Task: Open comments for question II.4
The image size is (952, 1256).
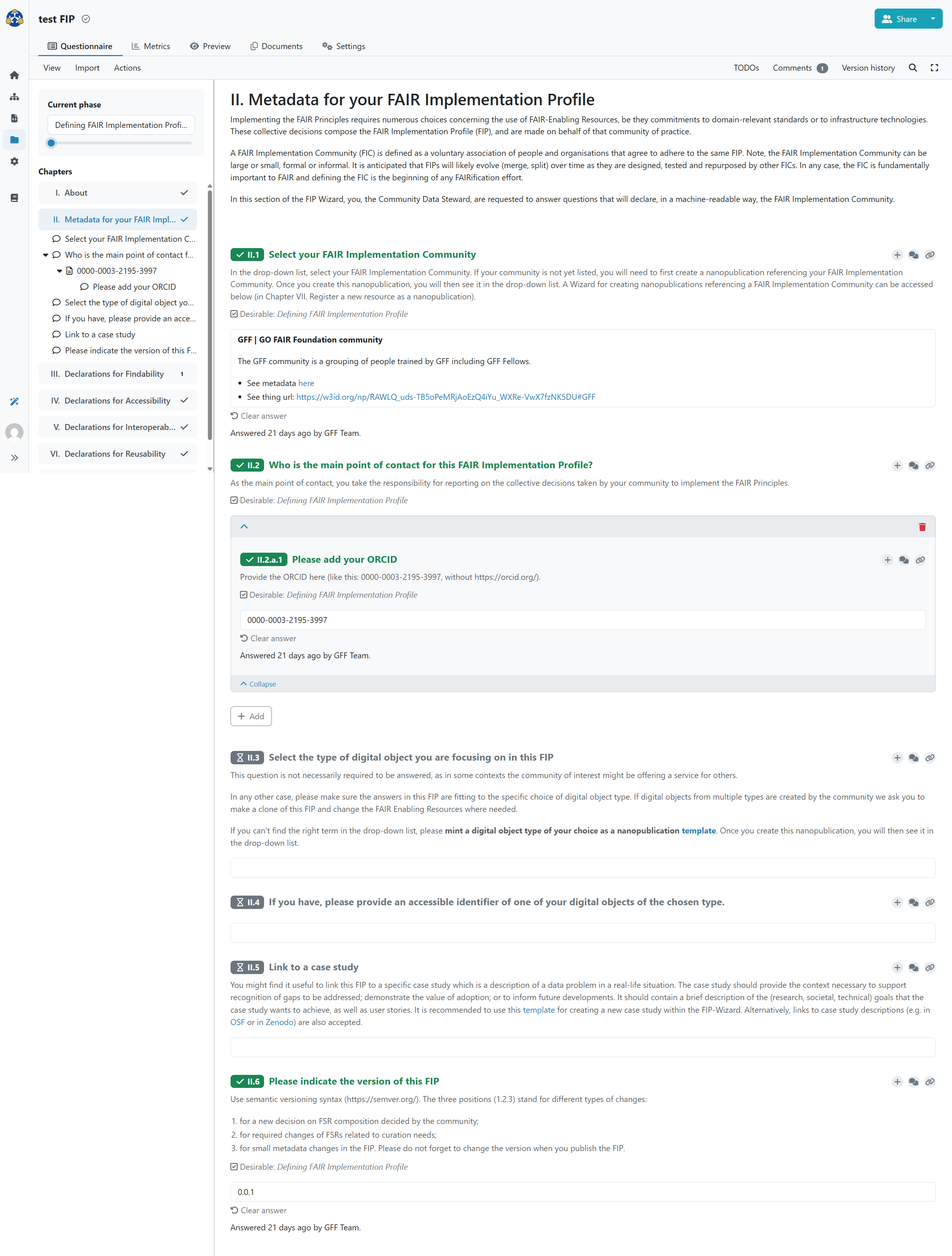Action: coord(913,902)
